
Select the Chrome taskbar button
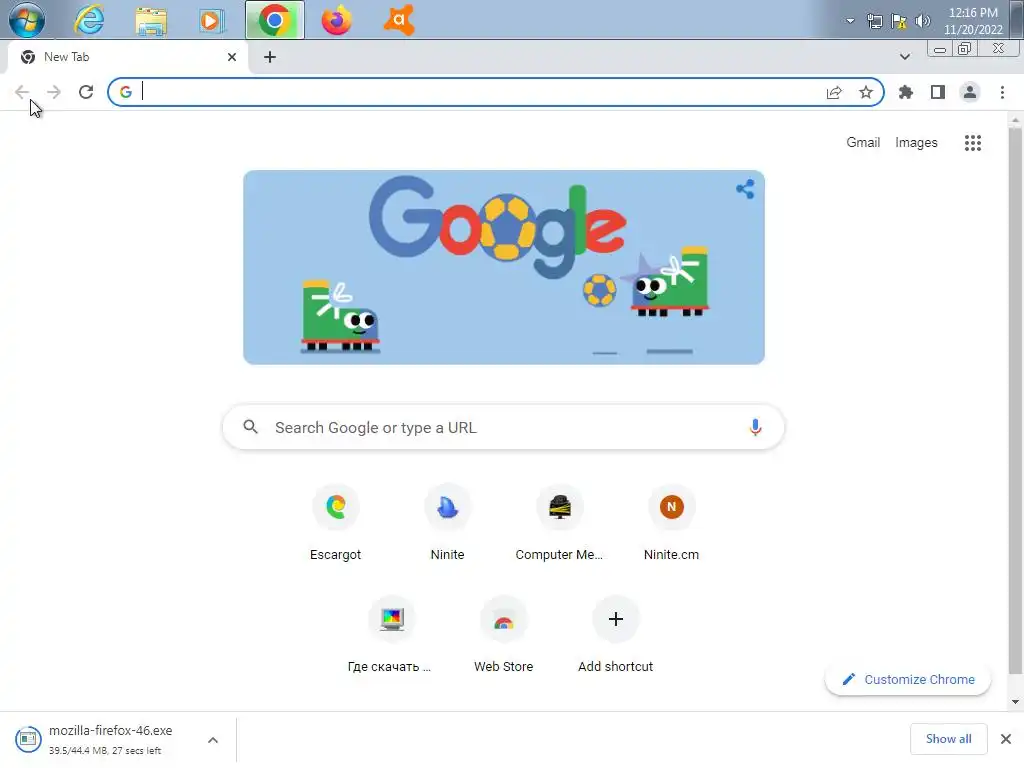[274, 20]
